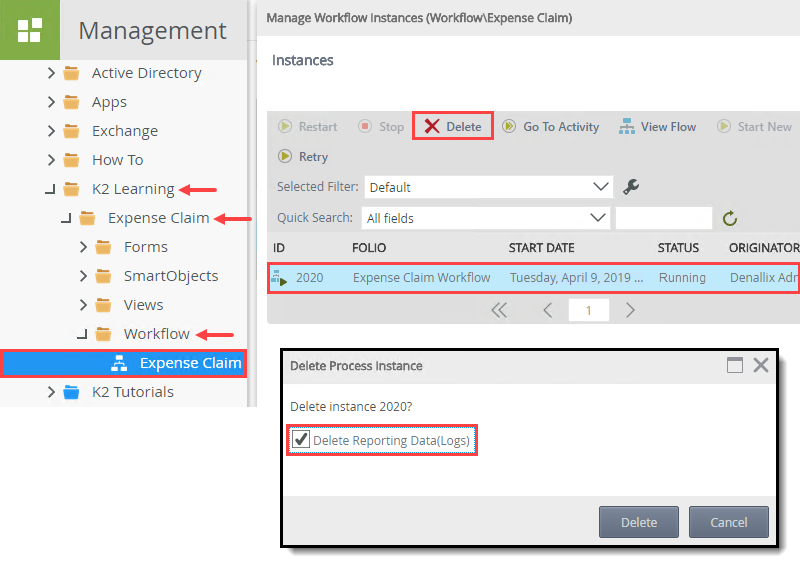Open View Flow from the toolbar
The height and width of the screenshot is (563, 800).
[x=657, y=127]
